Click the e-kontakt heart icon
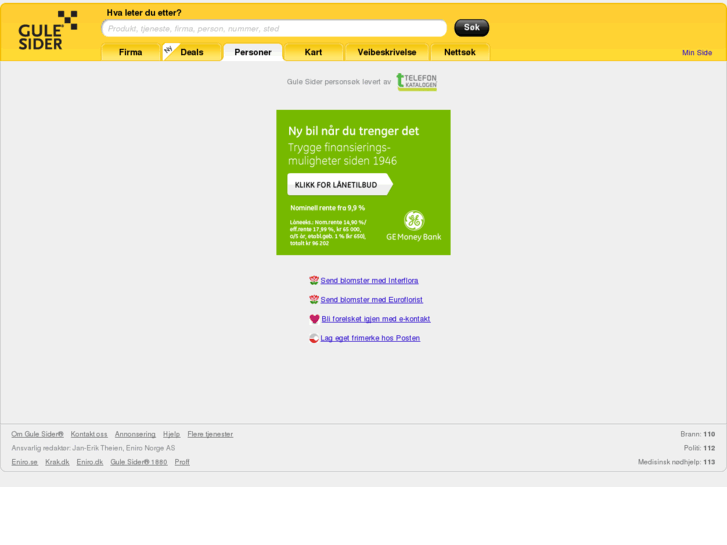Screen dimensions: 727x545 click(x=314, y=319)
